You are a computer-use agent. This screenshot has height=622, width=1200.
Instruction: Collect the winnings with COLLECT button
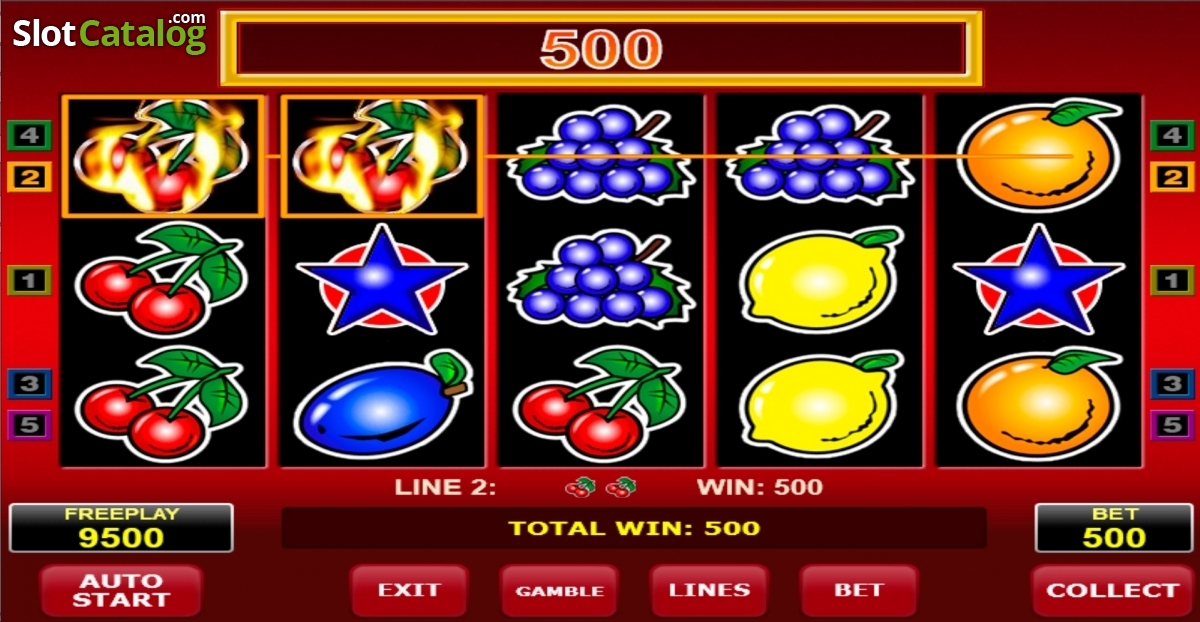point(1112,591)
